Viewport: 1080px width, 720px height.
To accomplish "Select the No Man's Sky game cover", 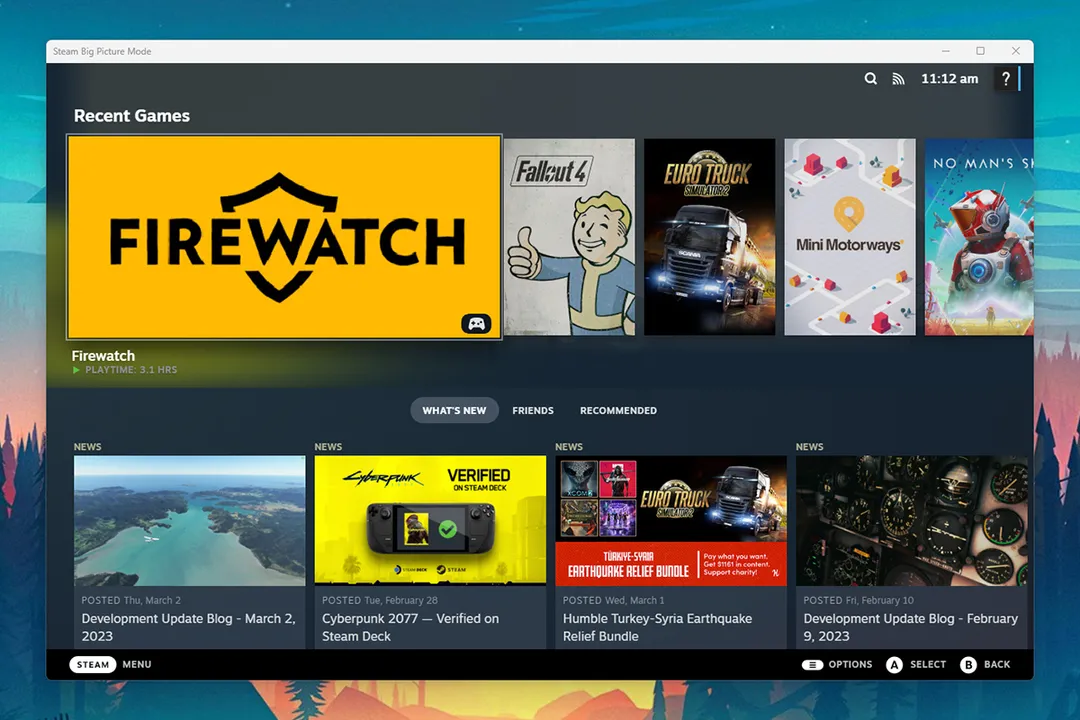I will point(979,237).
